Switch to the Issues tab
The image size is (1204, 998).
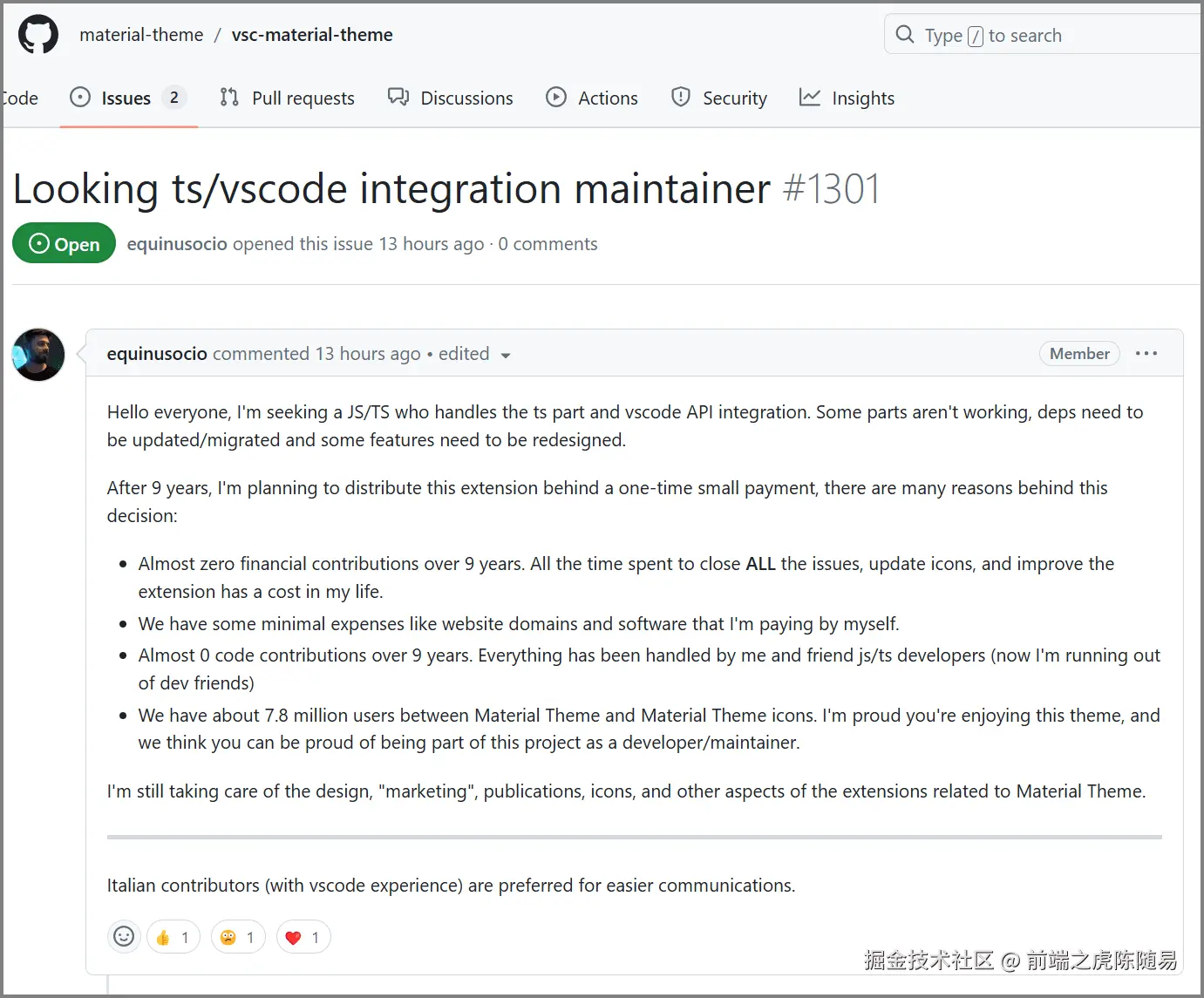(x=128, y=98)
